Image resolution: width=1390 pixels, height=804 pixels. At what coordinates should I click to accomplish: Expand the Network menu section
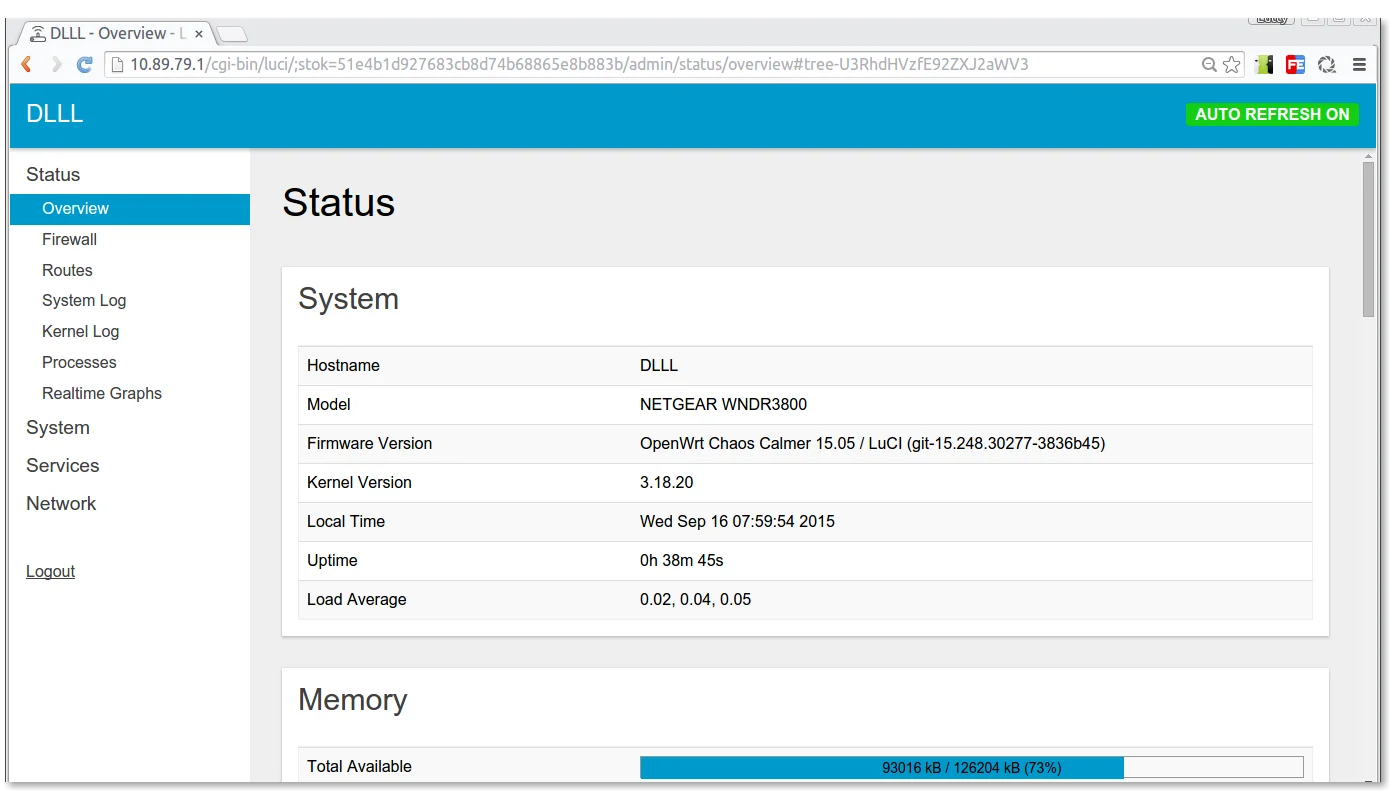tap(61, 504)
